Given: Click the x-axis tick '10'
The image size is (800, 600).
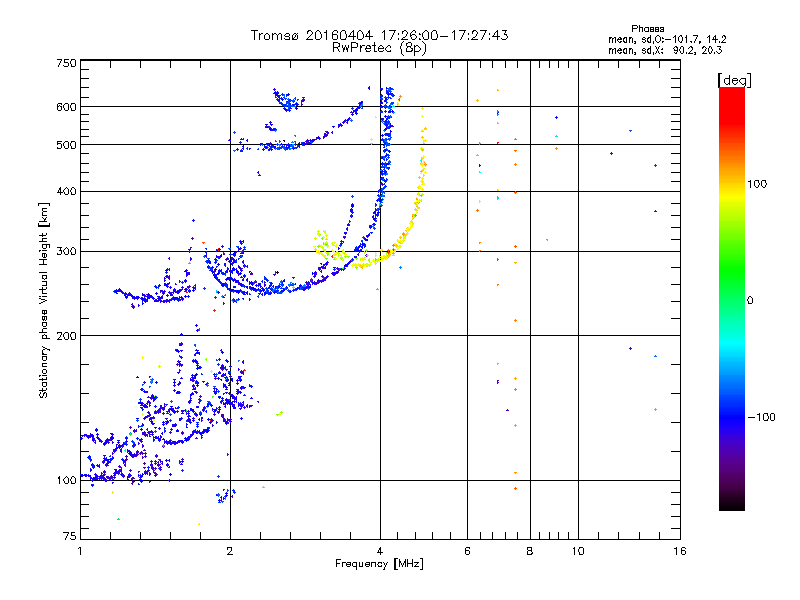Looking at the screenshot, I should click(x=578, y=551).
